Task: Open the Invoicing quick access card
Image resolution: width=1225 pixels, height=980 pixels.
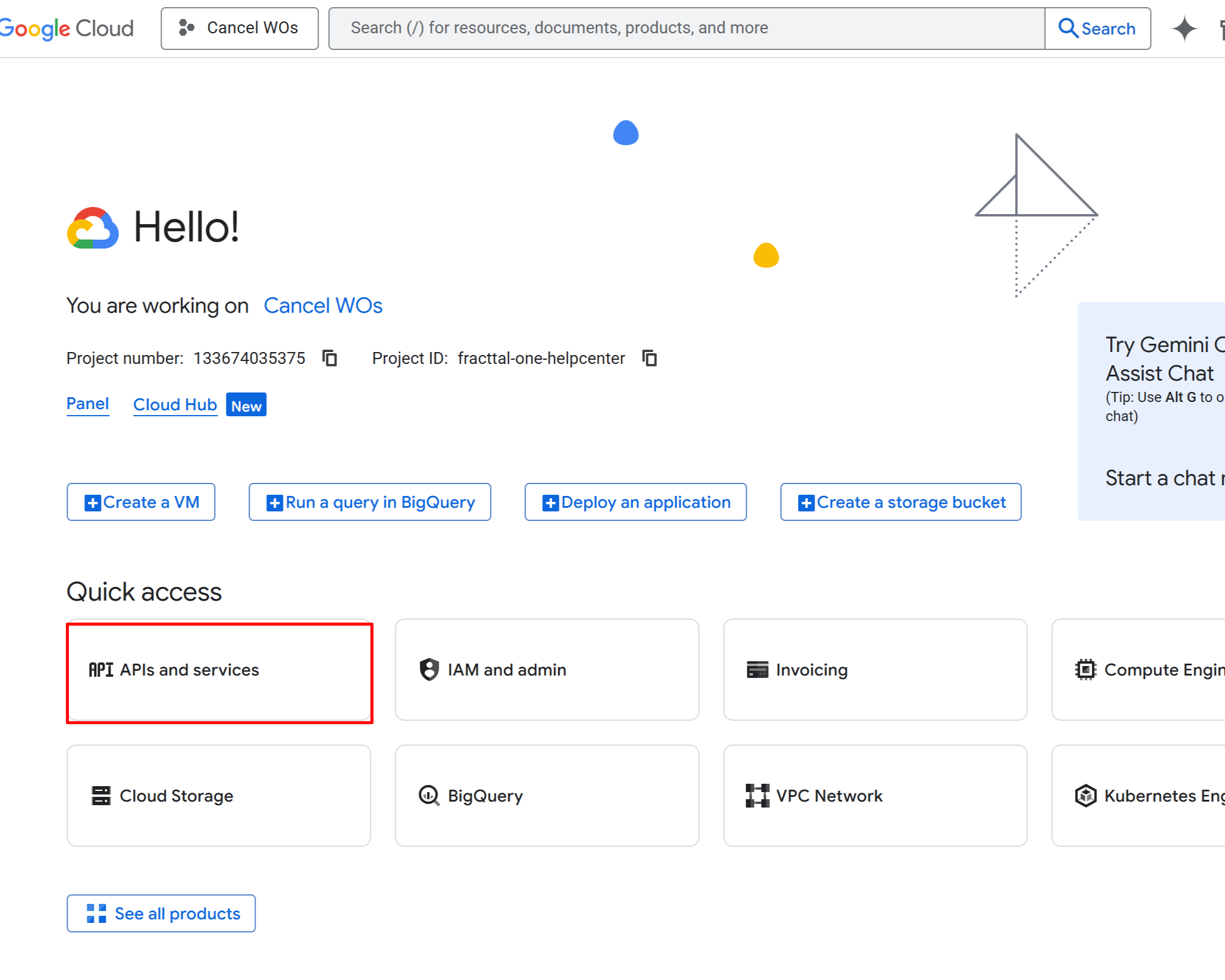Action: pos(875,670)
